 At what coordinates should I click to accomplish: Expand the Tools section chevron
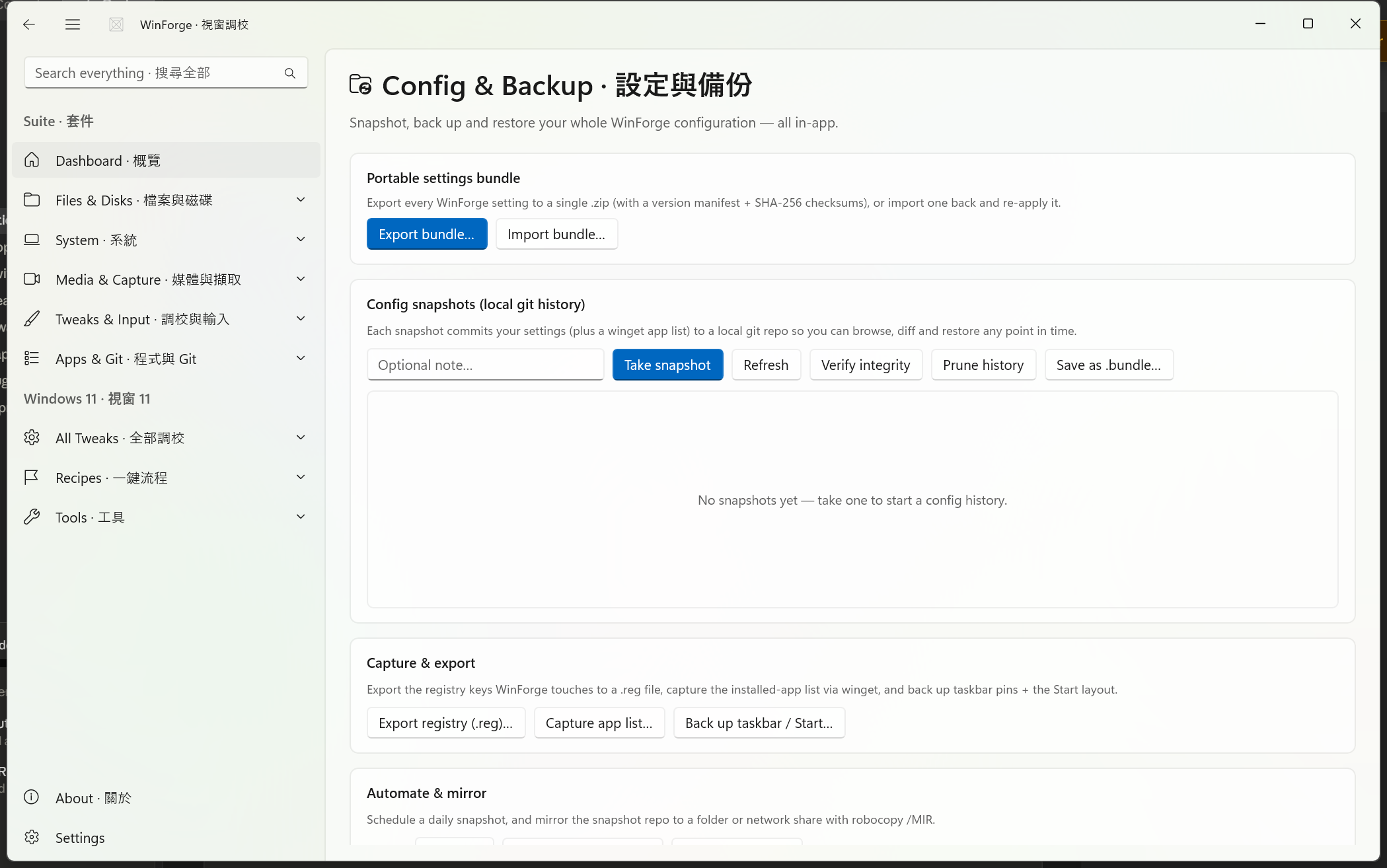pos(301,517)
